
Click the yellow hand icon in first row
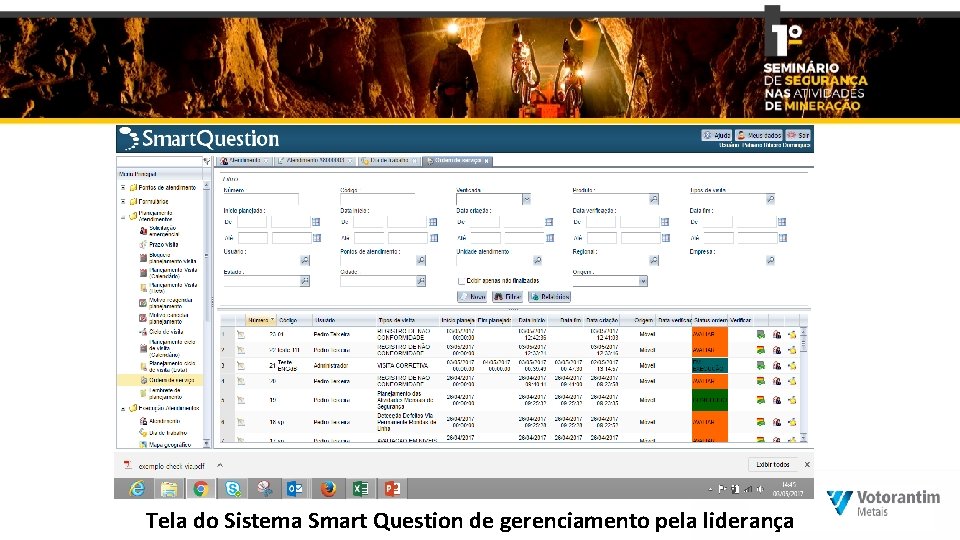pos(792,334)
